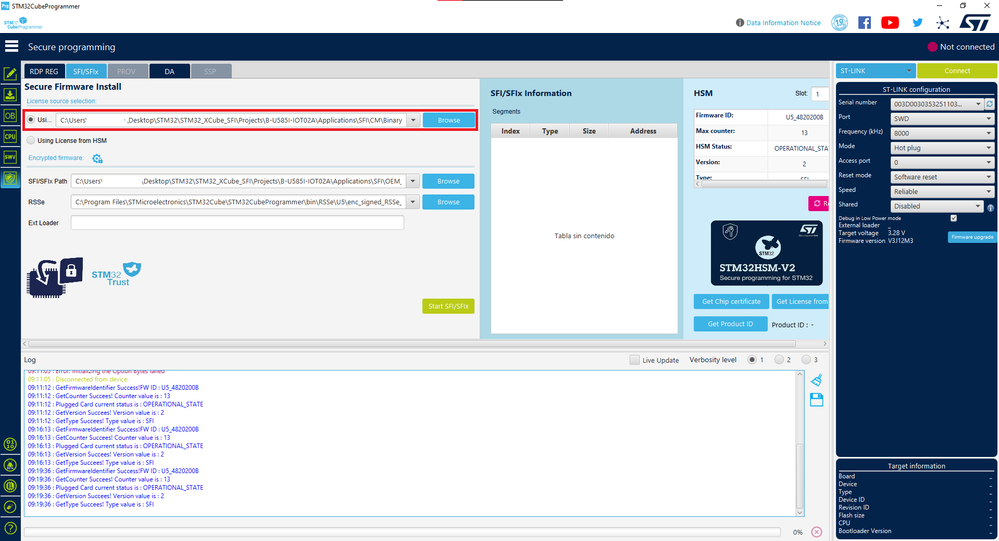
Task: Open the ST-LINK interface dropdown
Action: (875, 71)
